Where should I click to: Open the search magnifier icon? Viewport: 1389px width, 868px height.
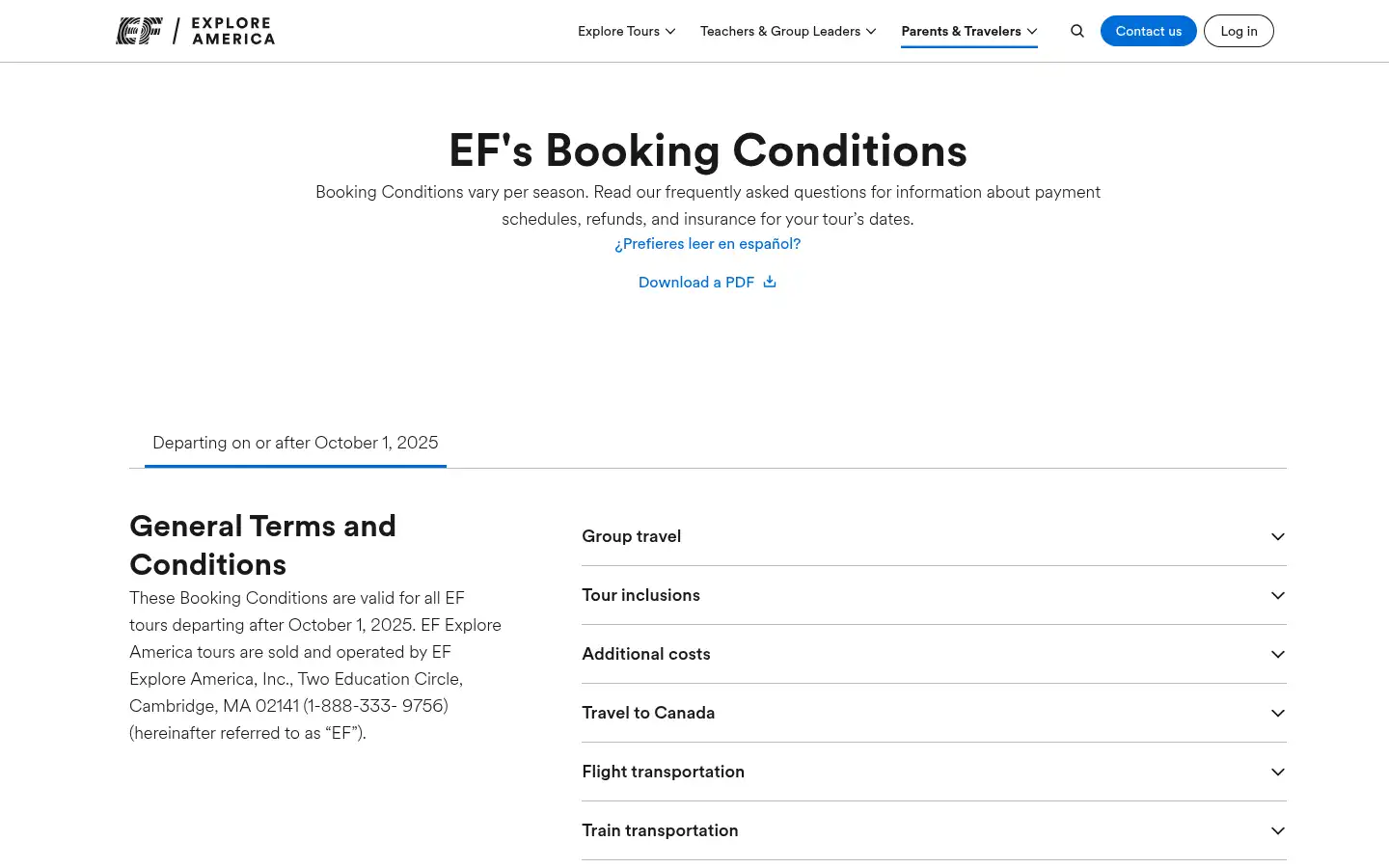1077,31
